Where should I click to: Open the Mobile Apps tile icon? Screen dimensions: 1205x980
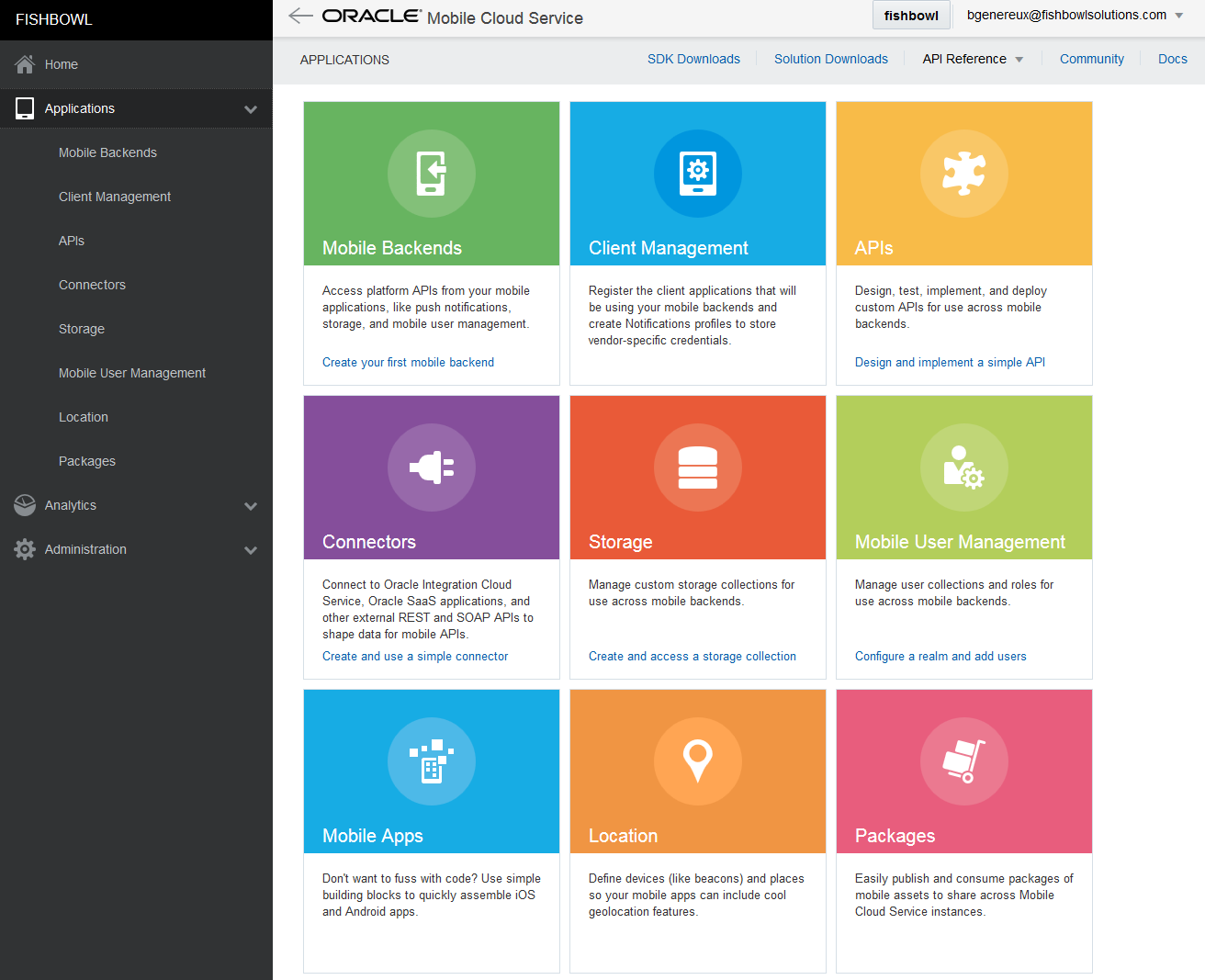coord(432,761)
